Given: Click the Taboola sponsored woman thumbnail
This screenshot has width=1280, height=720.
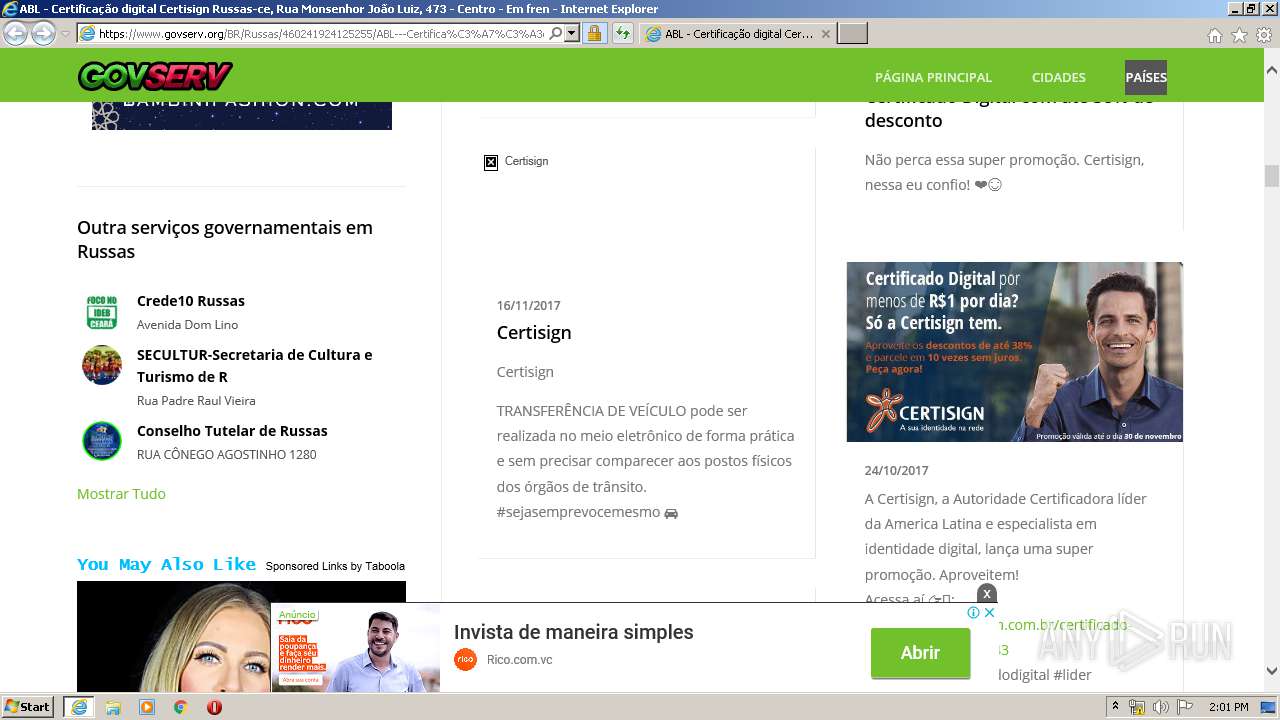Looking at the screenshot, I should click(x=241, y=637).
